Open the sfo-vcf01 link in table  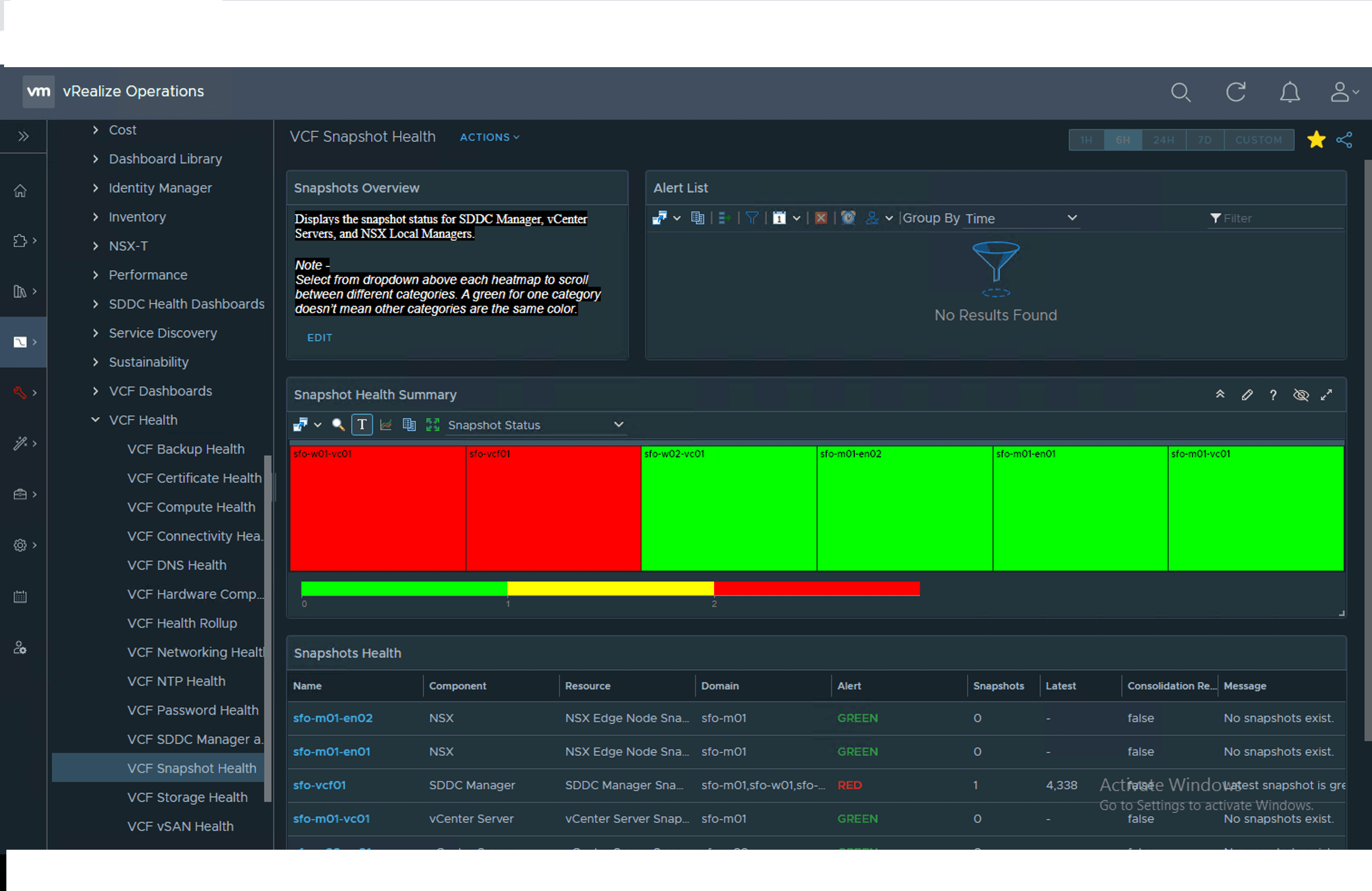319,785
